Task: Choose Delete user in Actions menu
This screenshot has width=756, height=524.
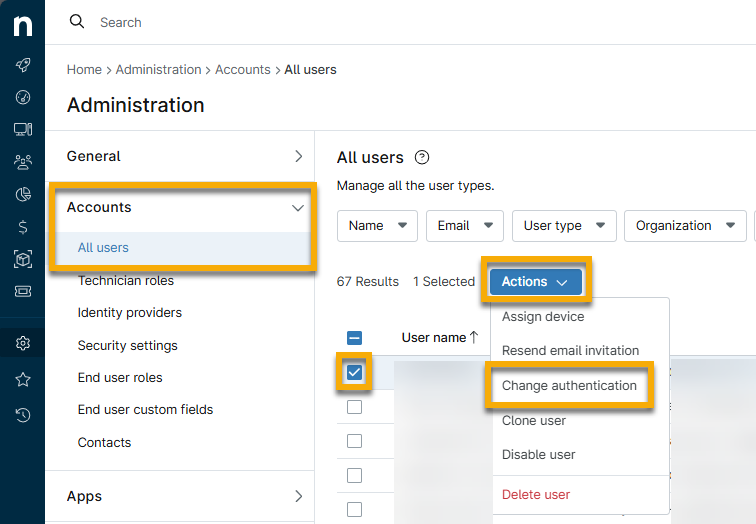Action: click(536, 494)
